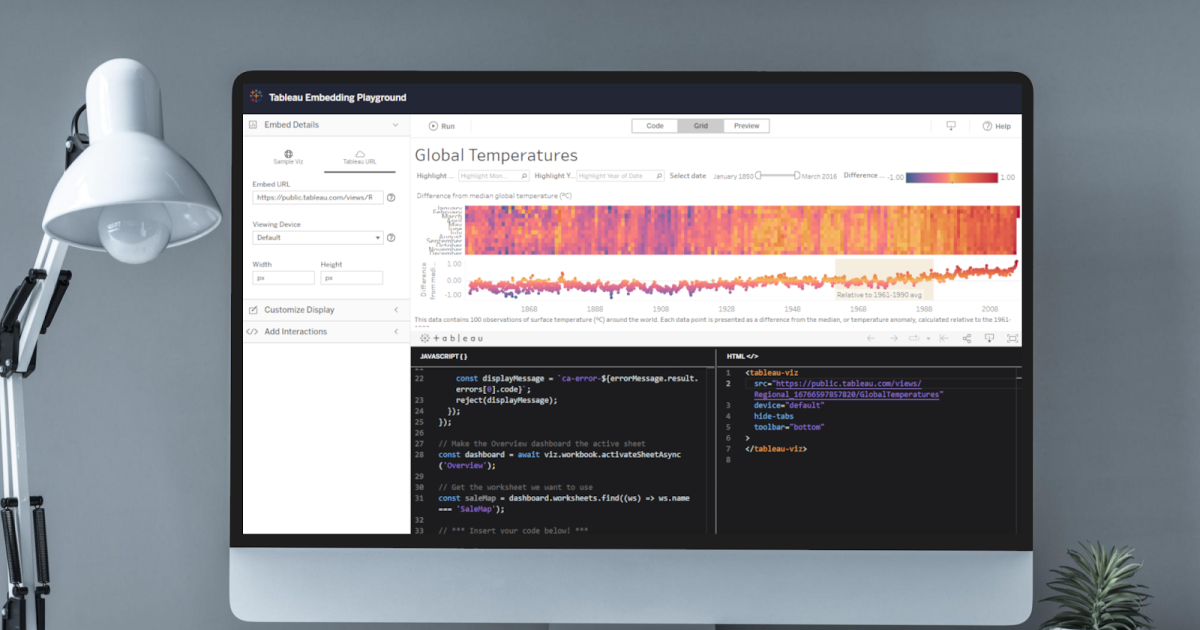Click the Replay animation icon in viz toolbar
The image size is (1200, 630).
click(x=913, y=338)
